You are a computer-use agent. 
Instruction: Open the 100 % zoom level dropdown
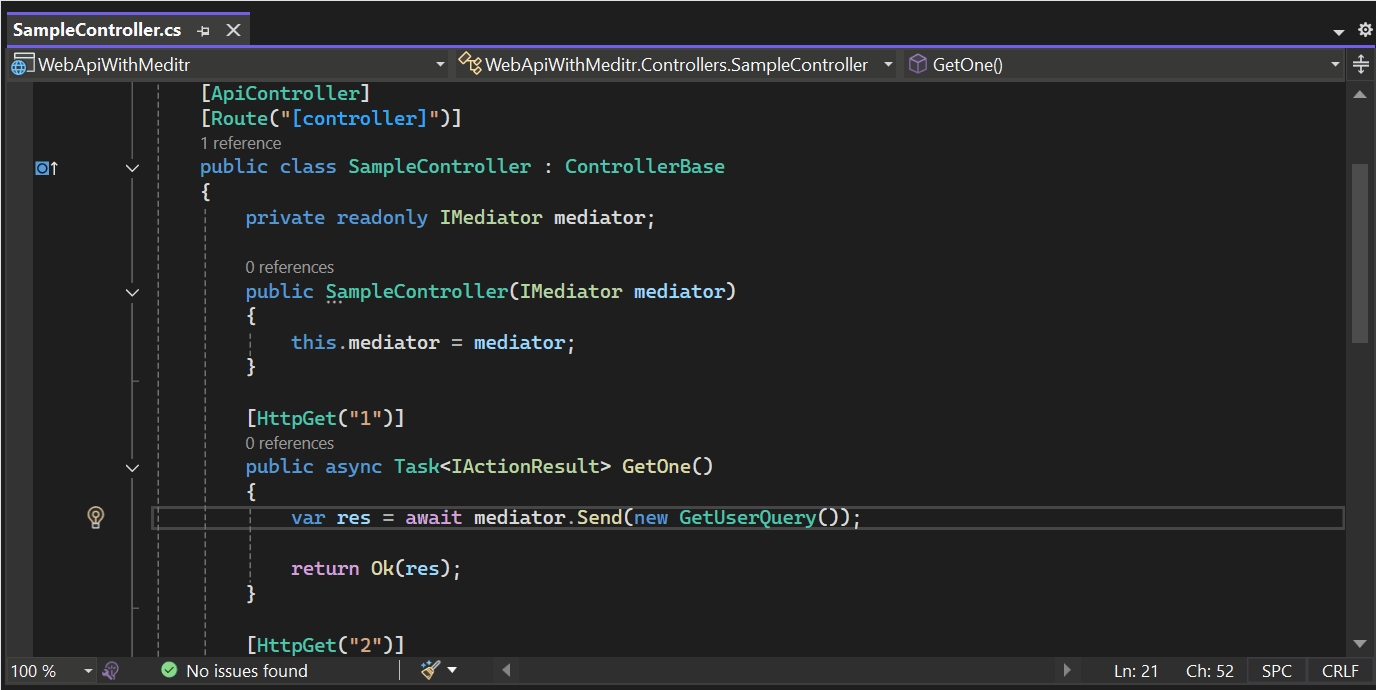click(88, 671)
